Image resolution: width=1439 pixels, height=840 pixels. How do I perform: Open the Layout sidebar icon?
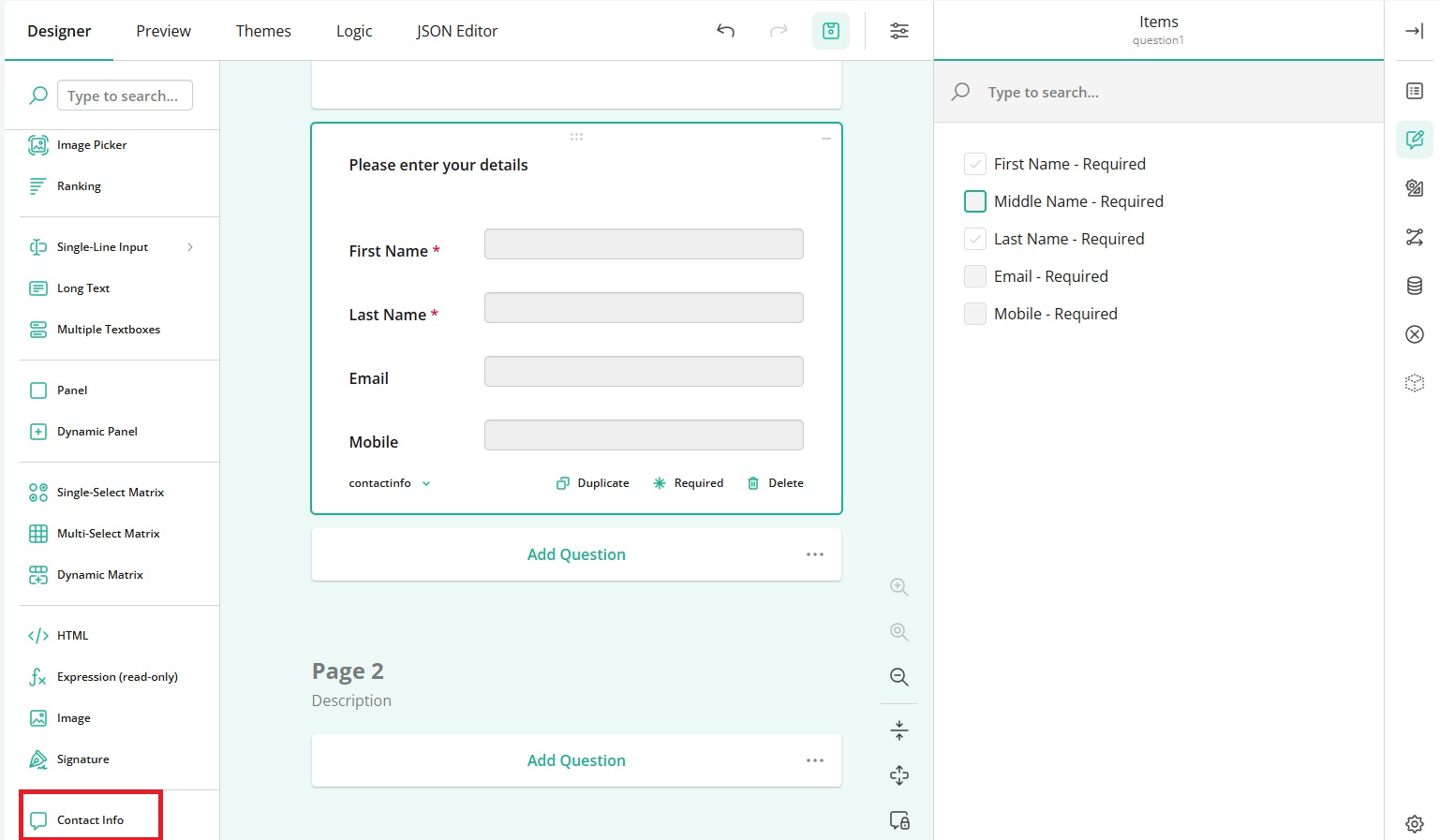pyautogui.click(x=1415, y=188)
